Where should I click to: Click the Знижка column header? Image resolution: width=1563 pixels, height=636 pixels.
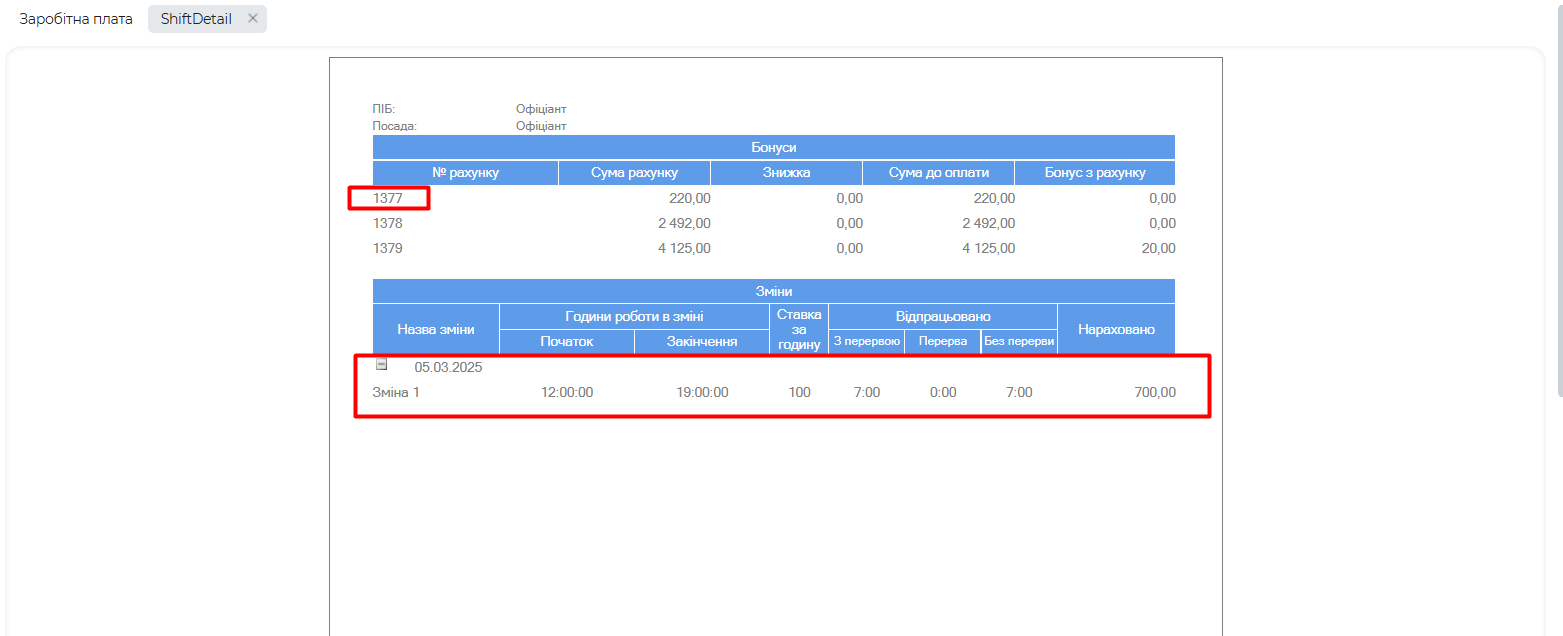[x=786, y=173]
